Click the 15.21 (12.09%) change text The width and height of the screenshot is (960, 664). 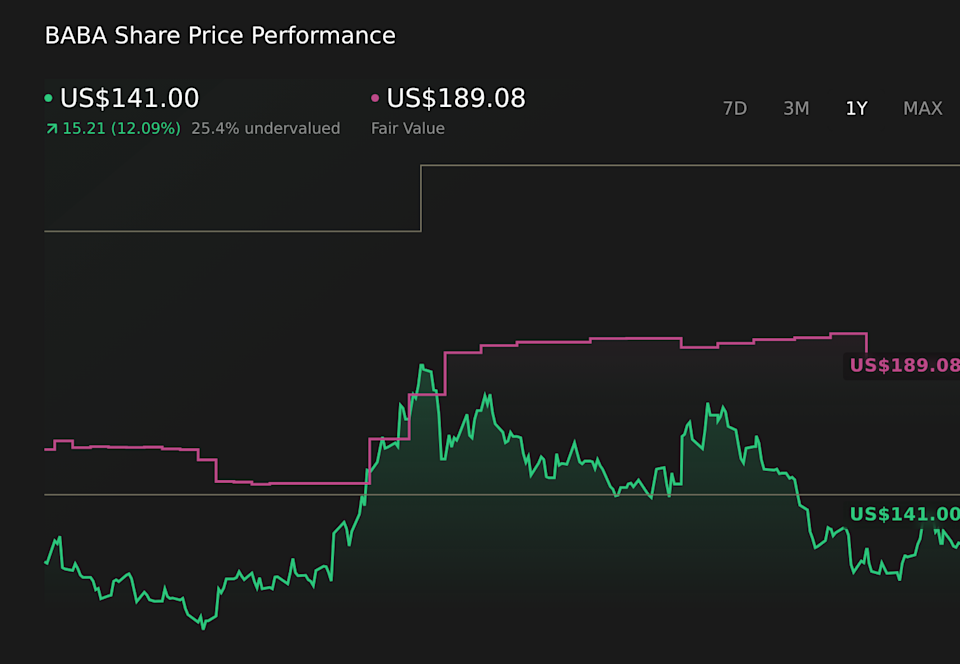pos(121,129)
